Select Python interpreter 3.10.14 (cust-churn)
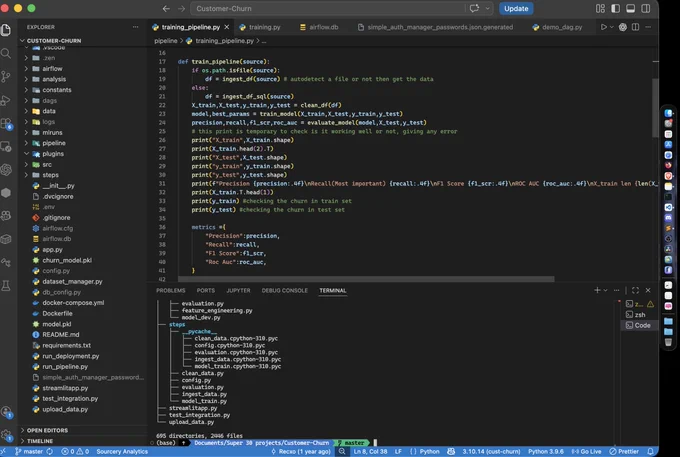Image resolution: width=680 pixels, height=457 pixels. (491, 451)
